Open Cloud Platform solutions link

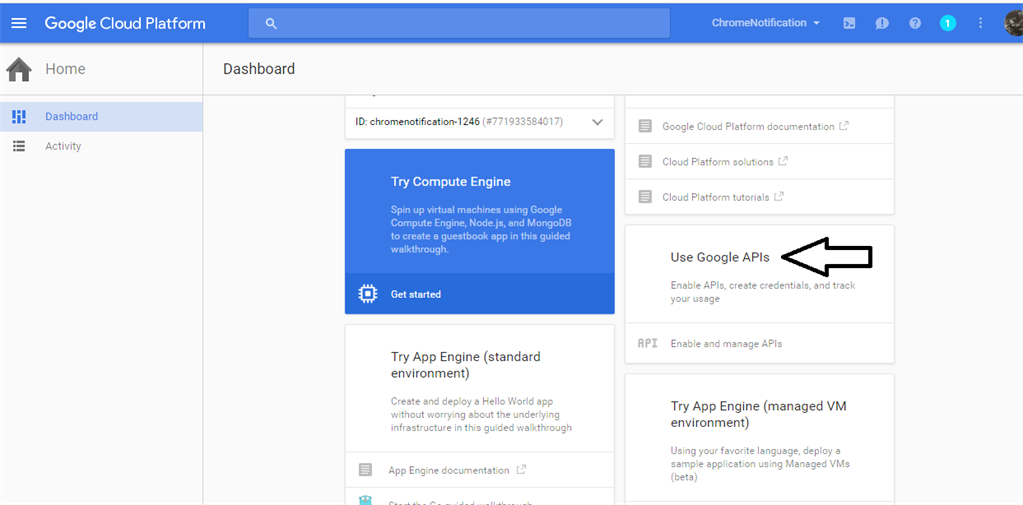pos(718,162)
